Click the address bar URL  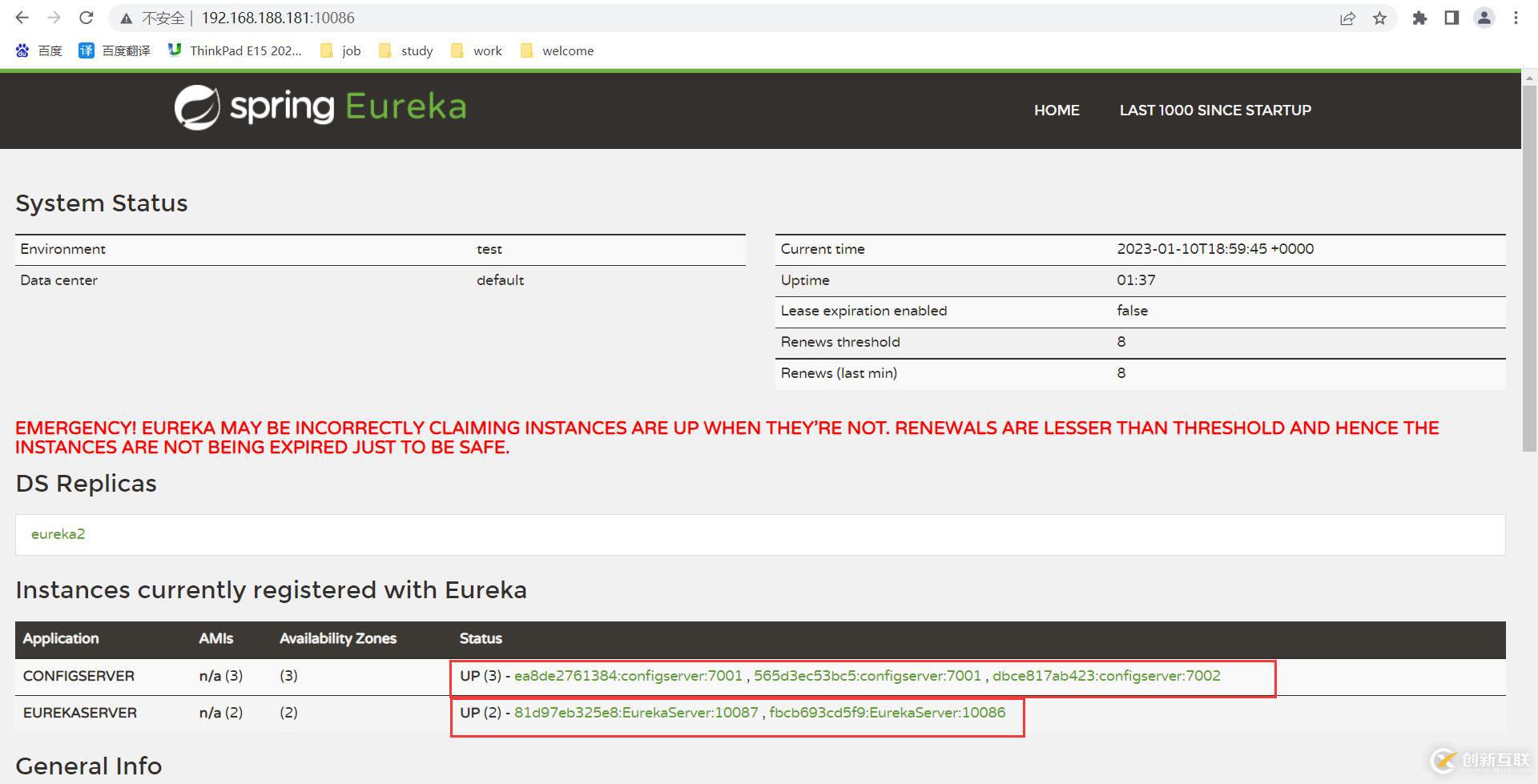pos(278,18)
